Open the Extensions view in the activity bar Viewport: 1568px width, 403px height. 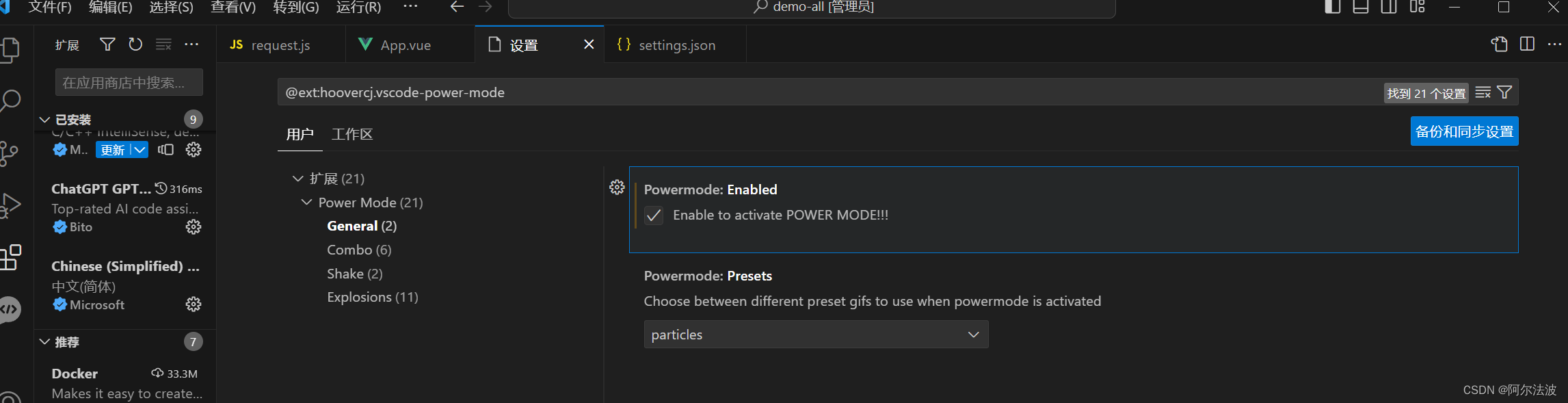coord(11,257)
